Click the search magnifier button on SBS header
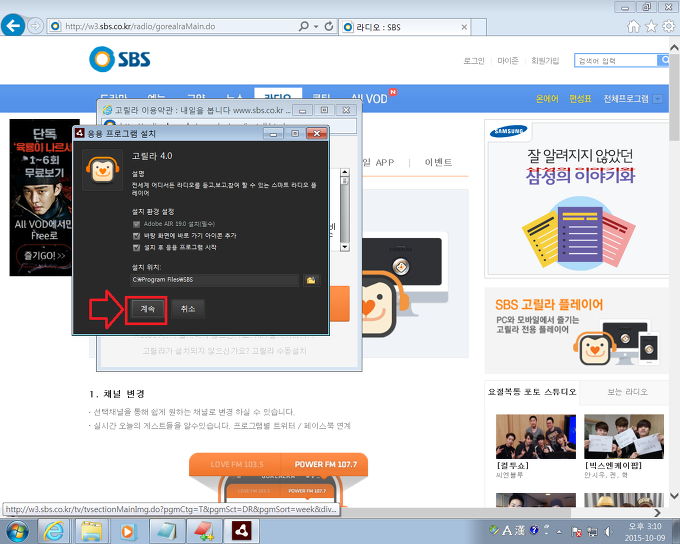 [664, 60]
